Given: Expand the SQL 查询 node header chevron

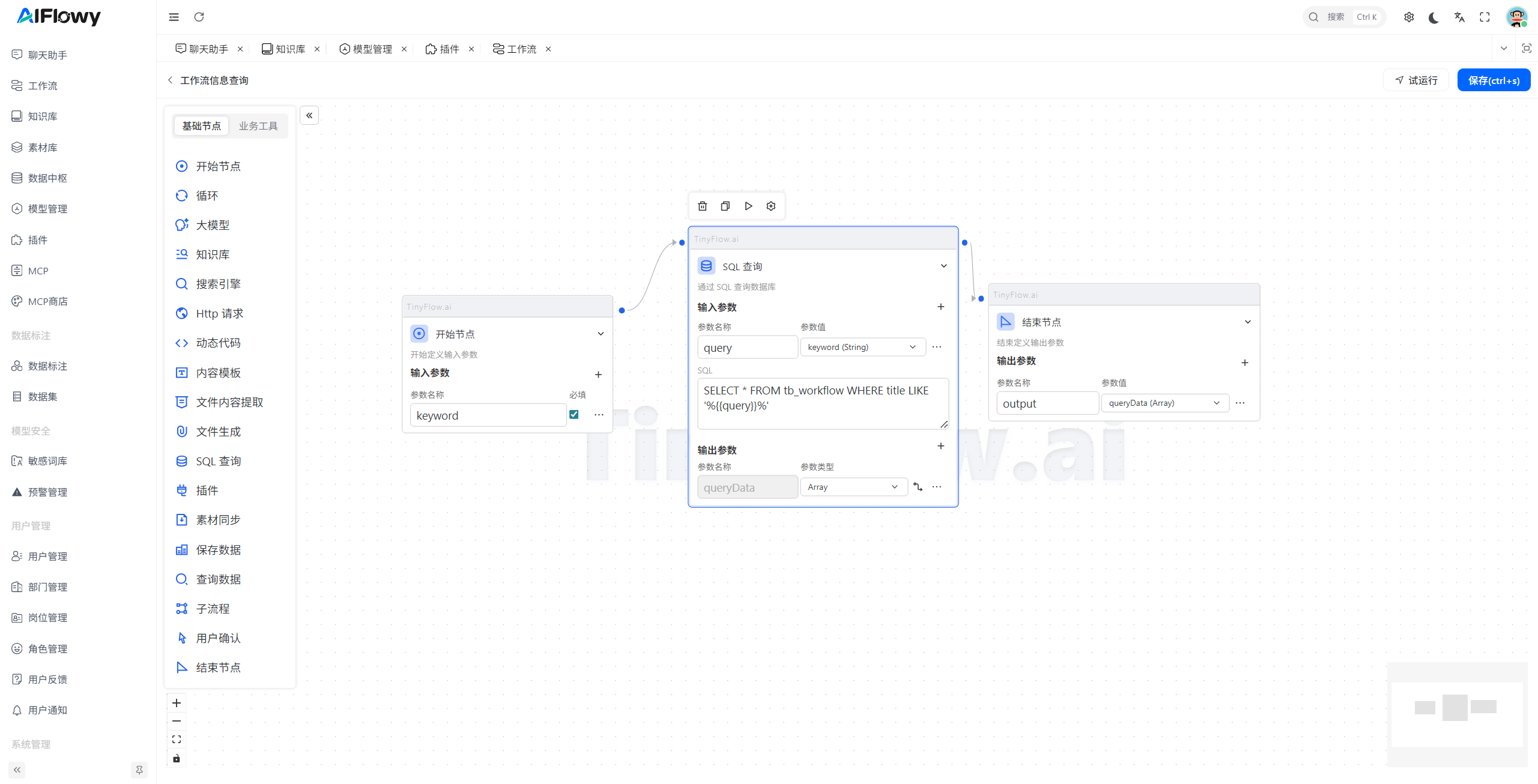Looking at the screenshot, I should 943,265.
